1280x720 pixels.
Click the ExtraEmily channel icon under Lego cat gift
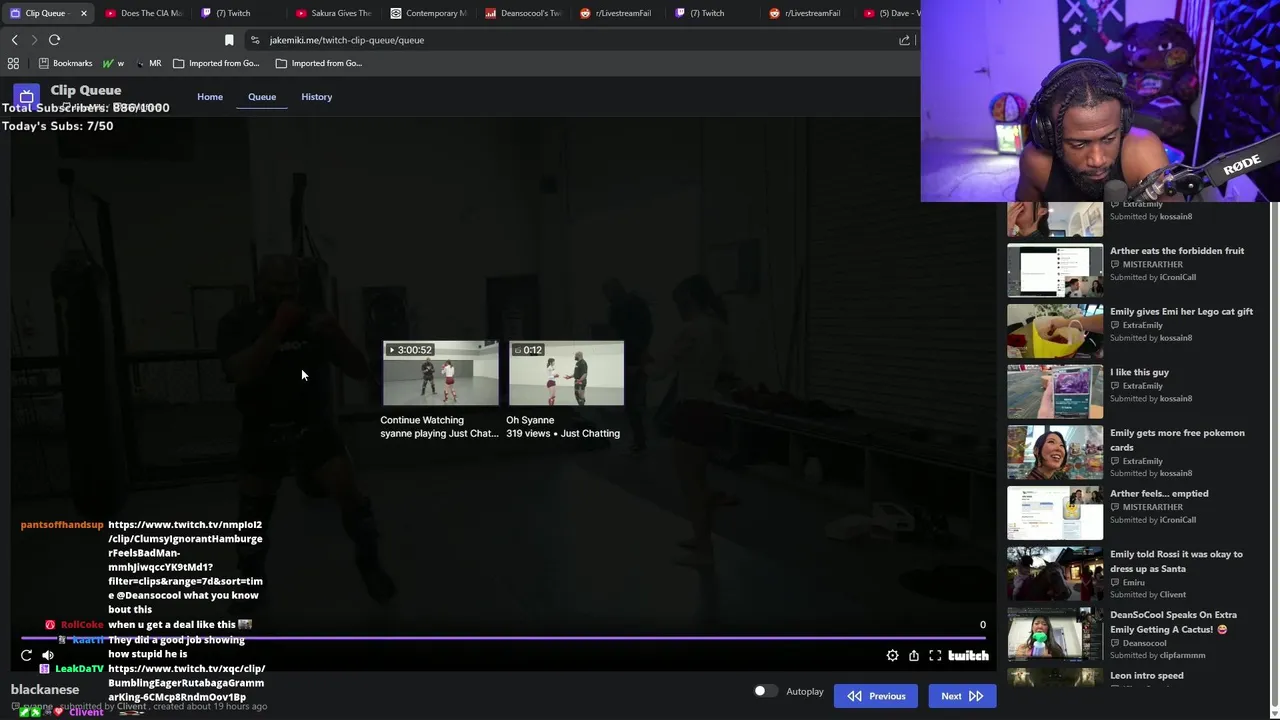tap(1115, 325)
